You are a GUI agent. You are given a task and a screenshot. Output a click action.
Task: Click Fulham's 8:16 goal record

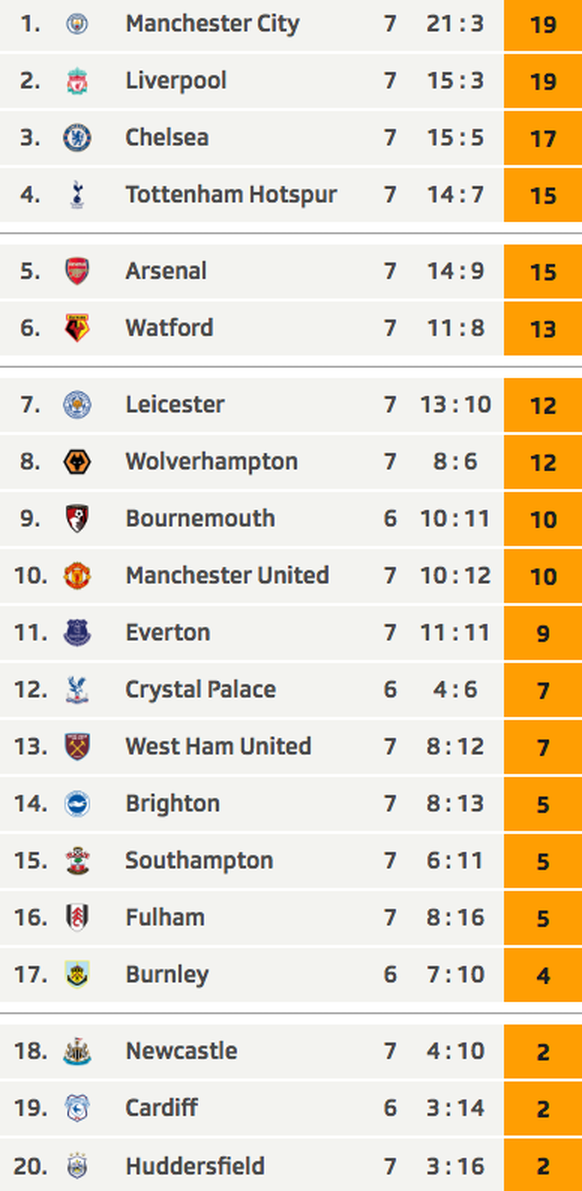pos(455,918)
